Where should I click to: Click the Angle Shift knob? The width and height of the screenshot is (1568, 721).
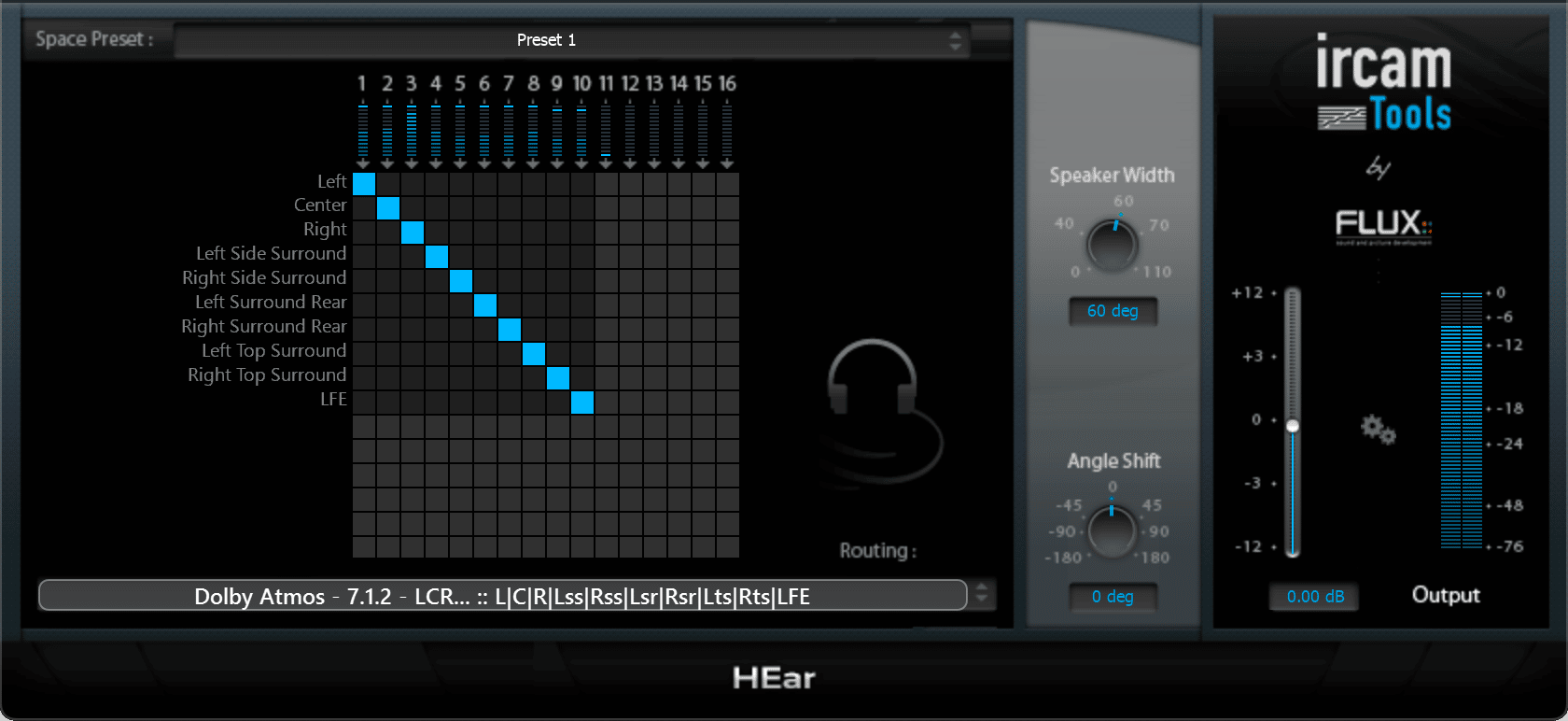1112,530
